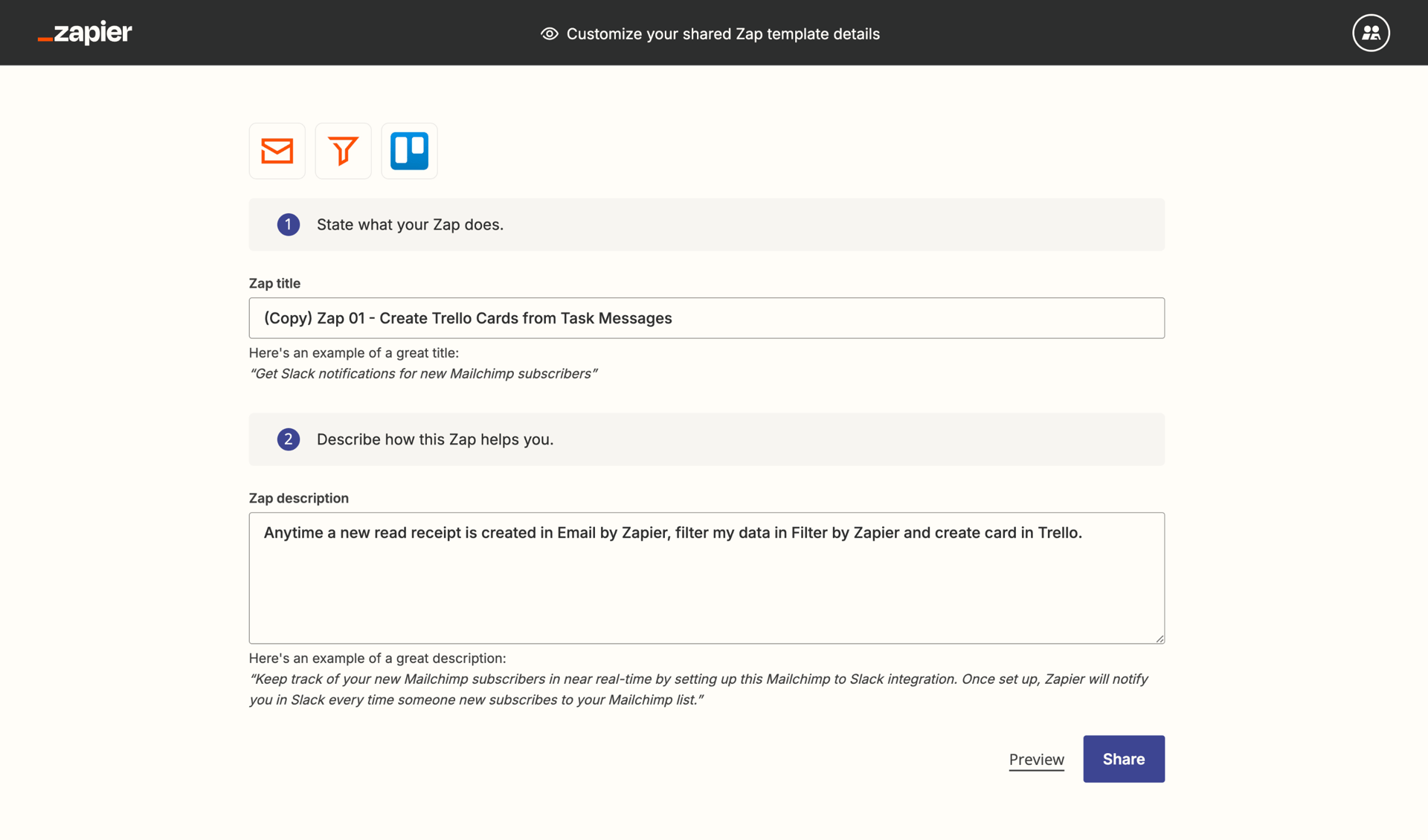Viewport: 1428px width, 840px height.
Task: Click the envelope inside the Email by Zapier tile
Action: click(277, 151)
